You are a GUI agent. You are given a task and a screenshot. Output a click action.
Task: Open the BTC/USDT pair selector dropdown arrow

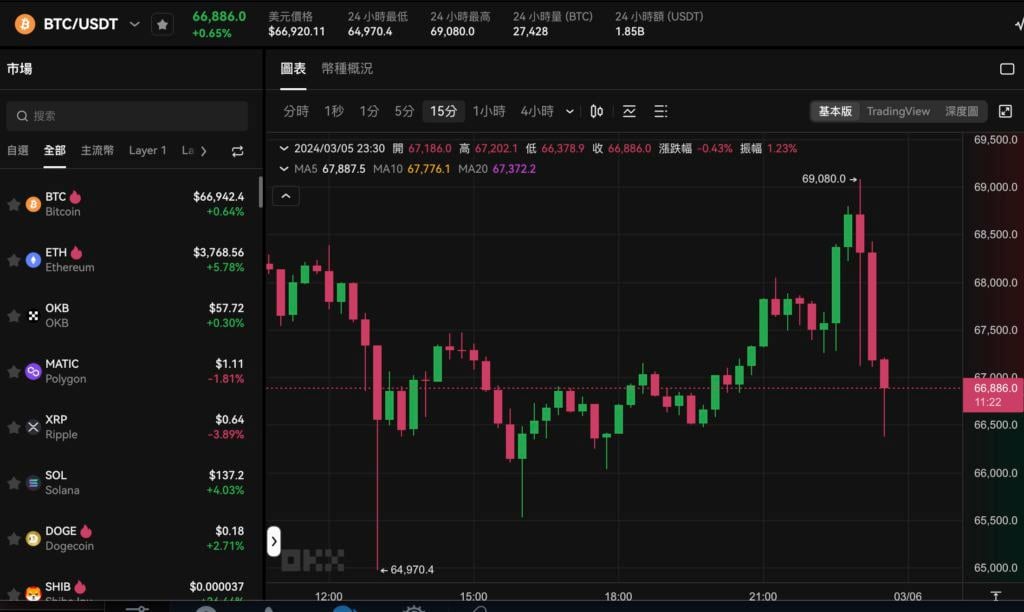(x=135, y=24)
